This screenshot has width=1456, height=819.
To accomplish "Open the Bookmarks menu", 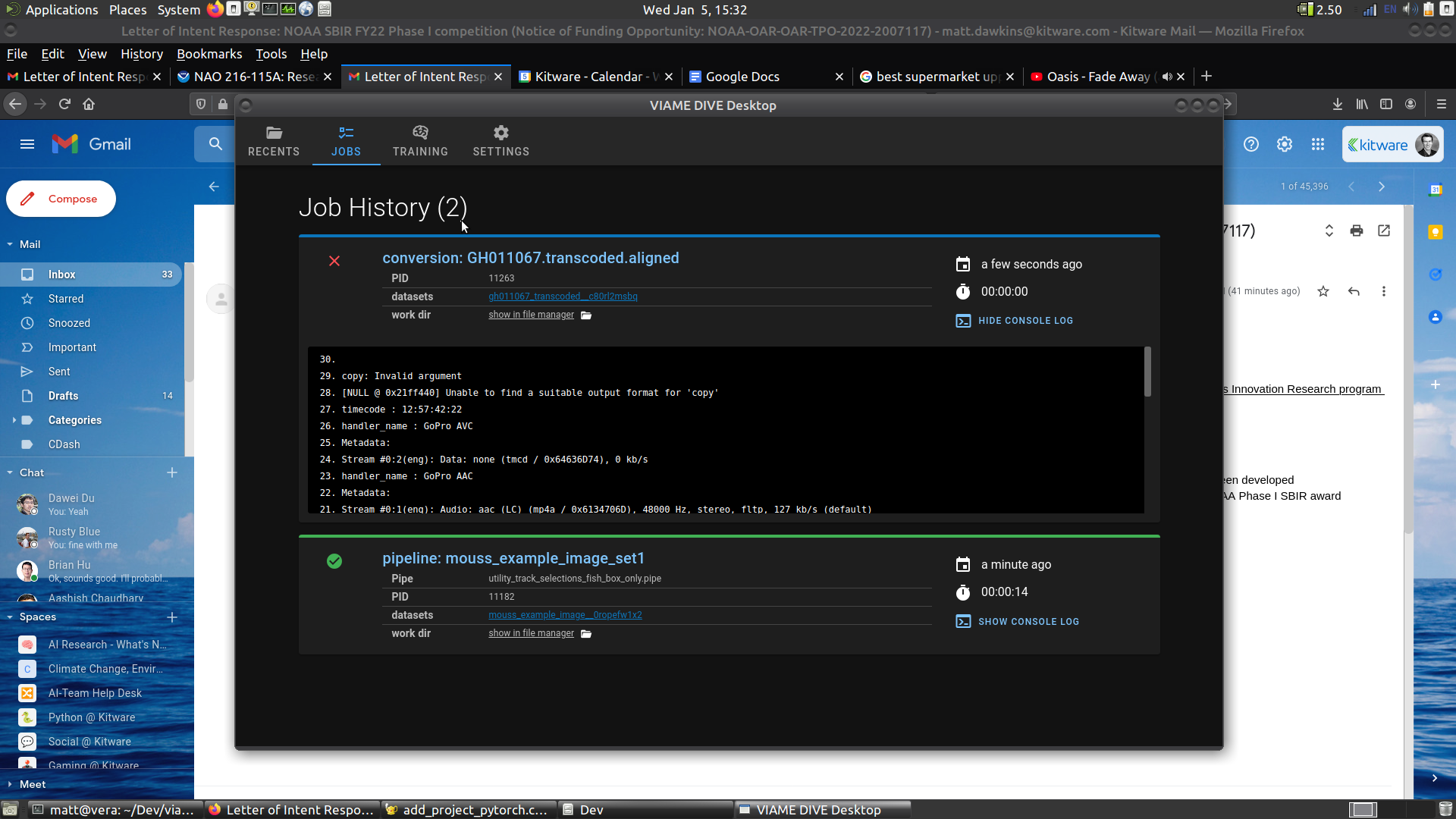I will coord(209,54).
